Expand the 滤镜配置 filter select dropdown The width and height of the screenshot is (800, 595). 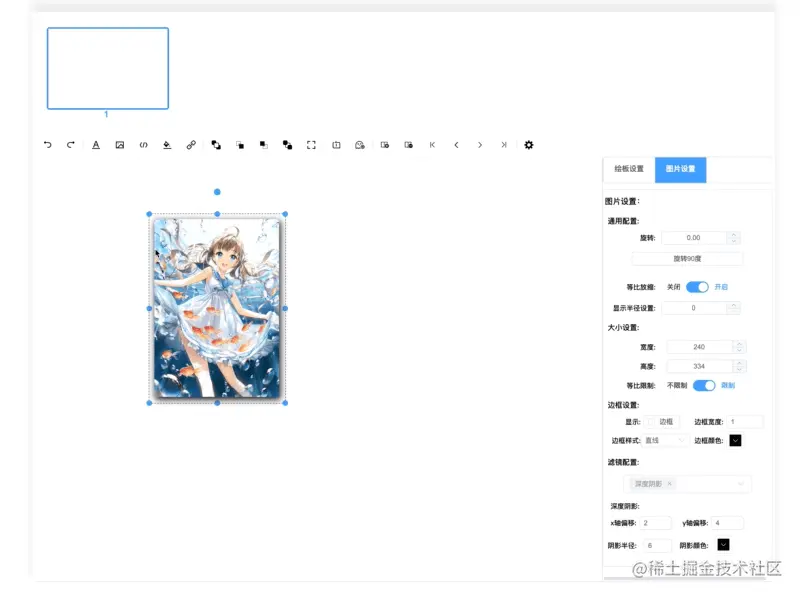(x=687, y=484)
